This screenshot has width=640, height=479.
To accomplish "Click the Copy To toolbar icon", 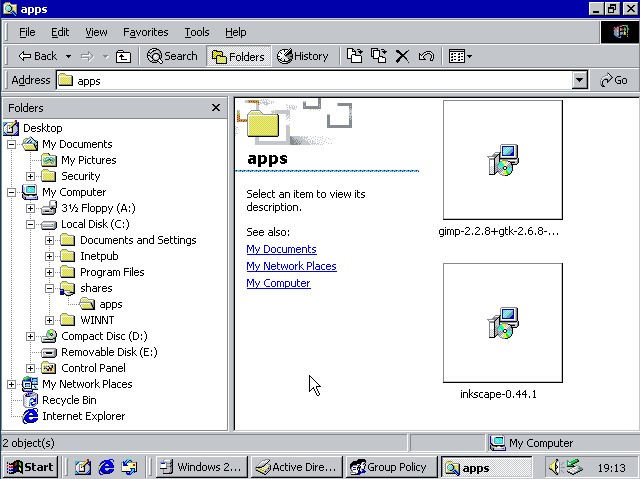I will coord(378,56).
